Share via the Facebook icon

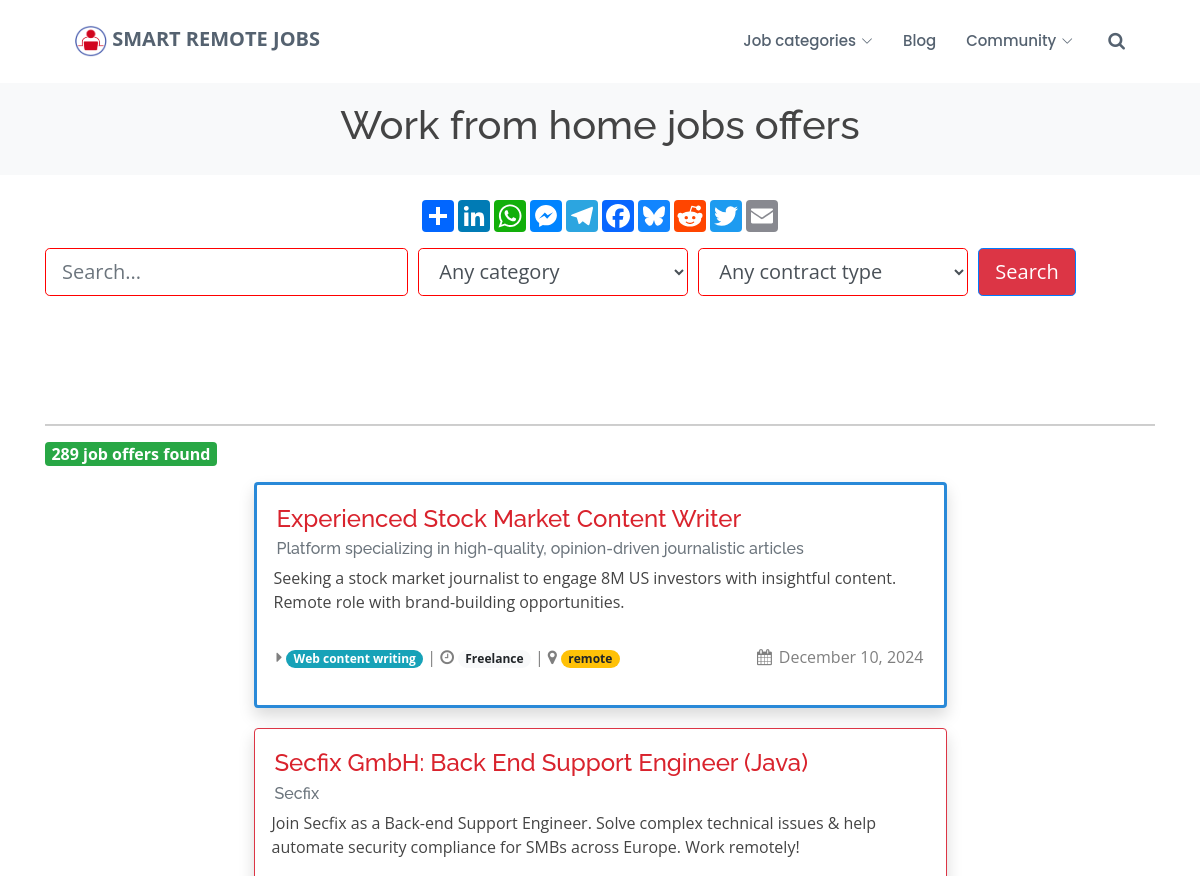tap(618, 216)
